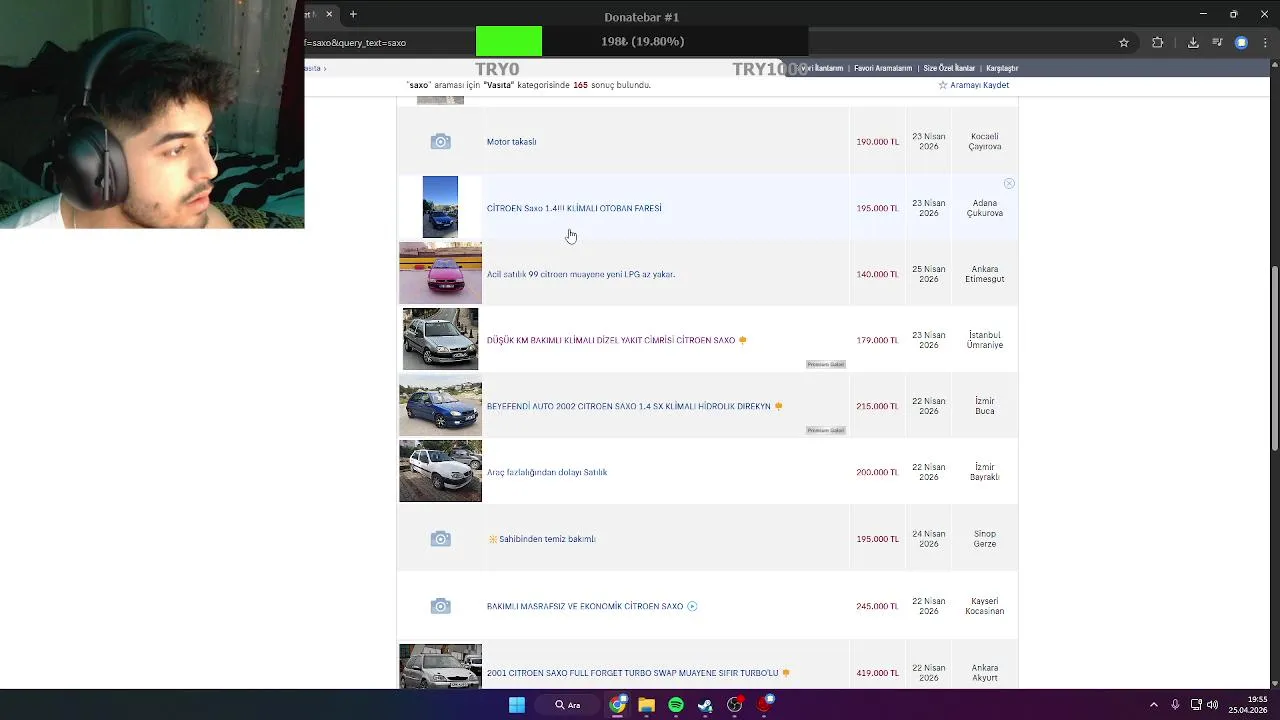Viewport: 1280px width, 720px height.
Task: Click camera placeholder of Sahibinden temiz bakımlı
Action: [x=440, y=539]
